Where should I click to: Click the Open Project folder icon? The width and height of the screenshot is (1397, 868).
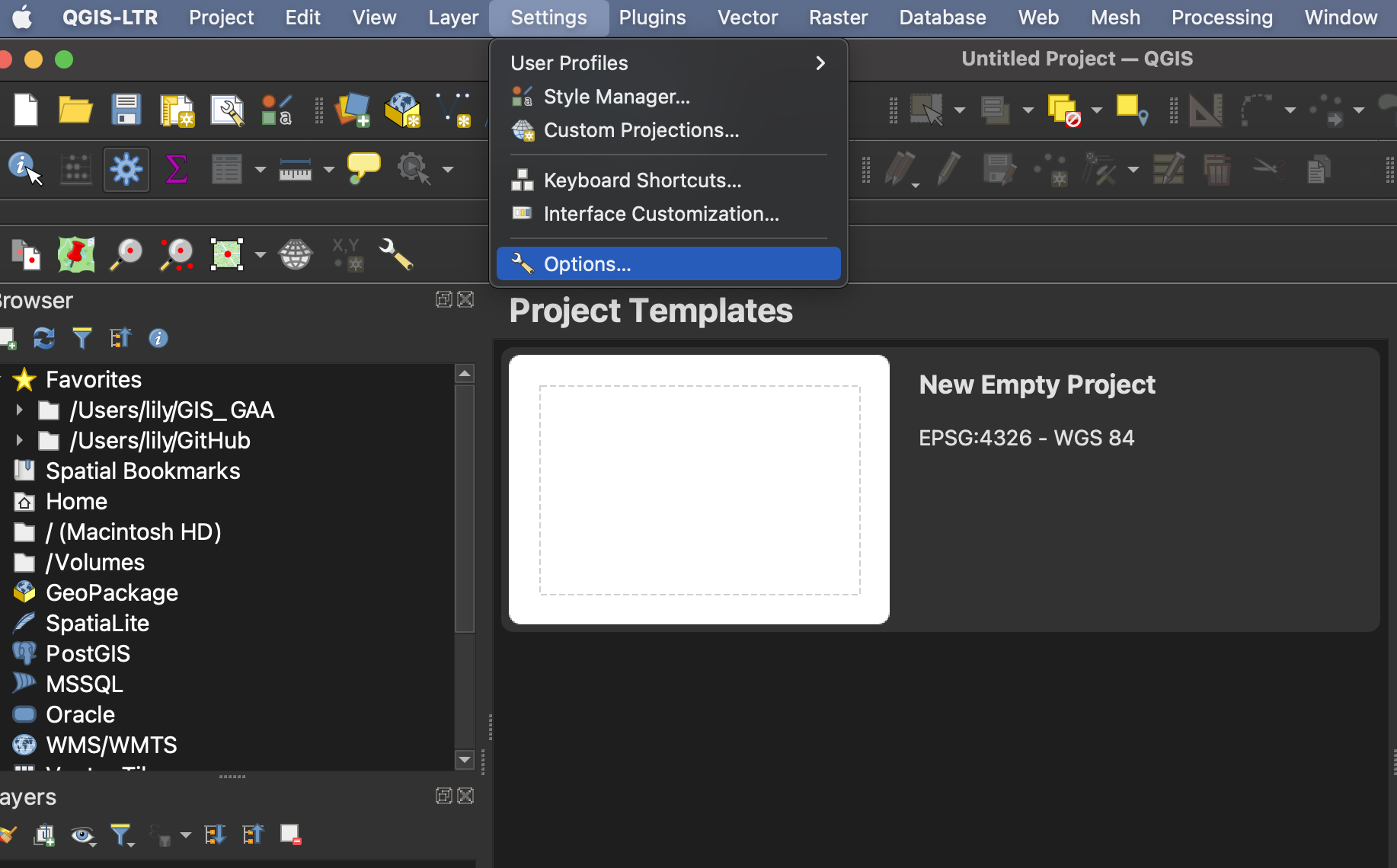(x=75, y=110)
